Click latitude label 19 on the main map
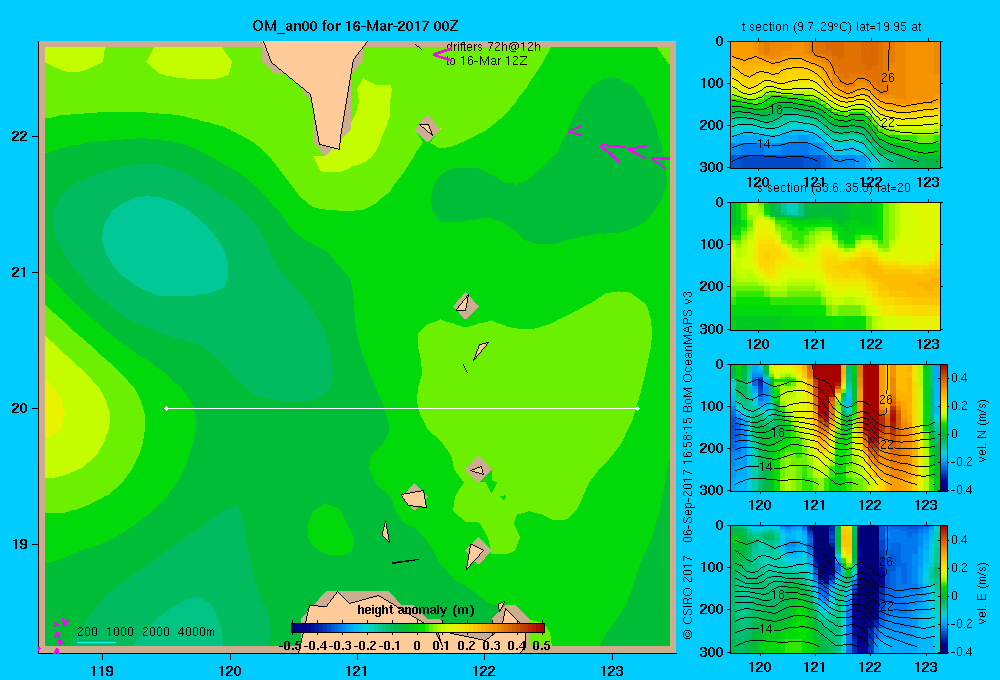This screenshot has height=680, width=1000. point(19,544)
